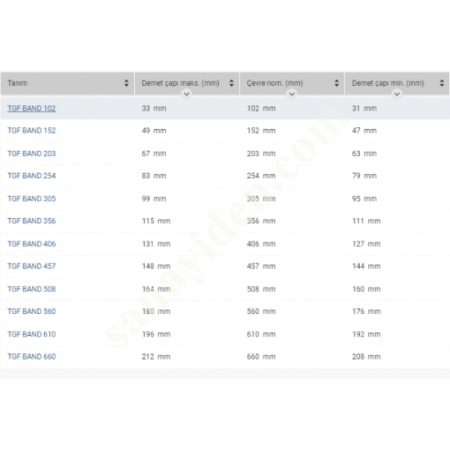This screenshot has width=450, height=450.
Task: Select the TGF BAND 203 product link
Action: pyautogui.click(x=32, y=153)
